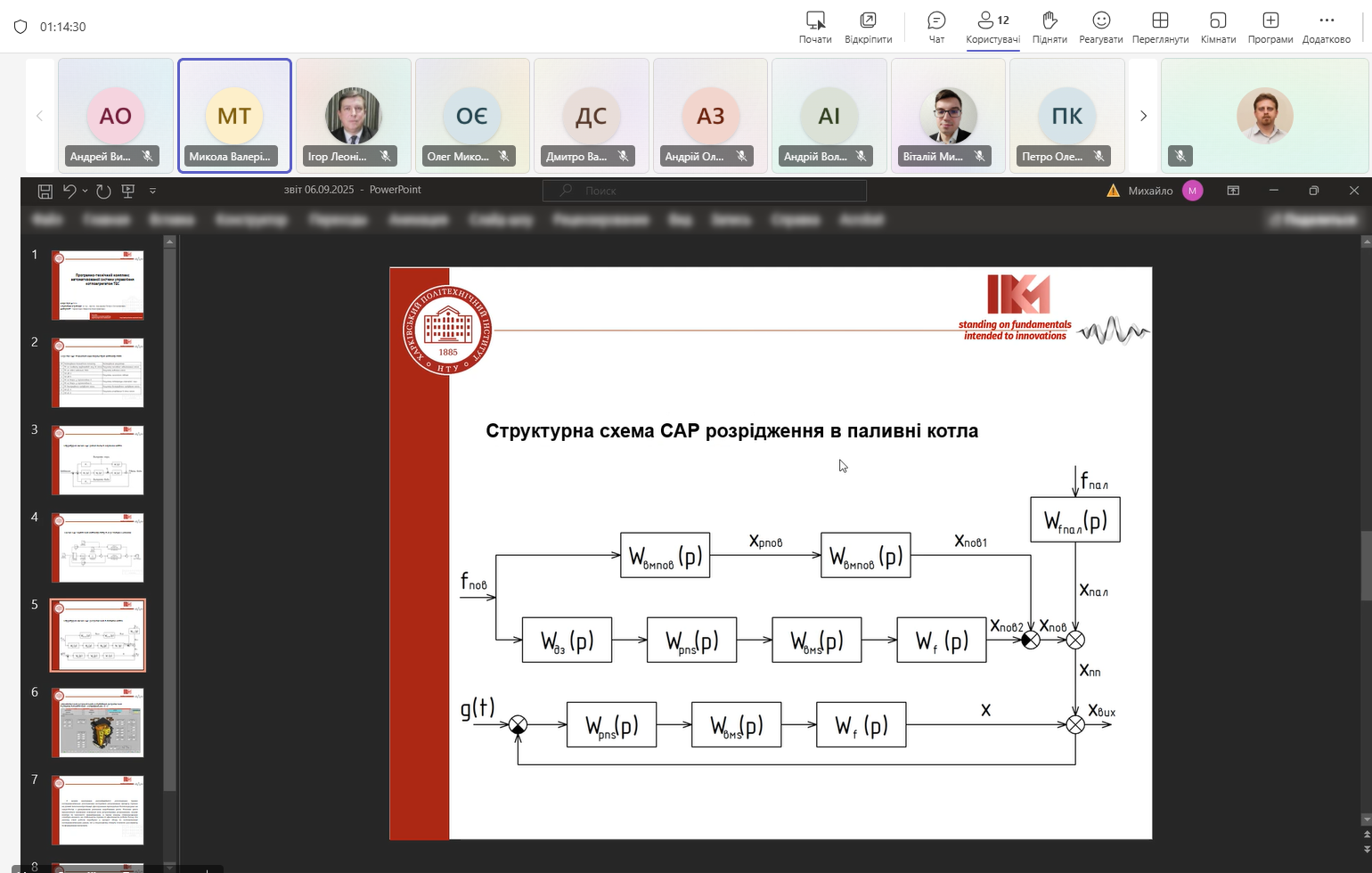Image resolution: width=1372 pixels, height=873 pixels.
Task: Click the pink М account avatar
Action: [1192, 191]
